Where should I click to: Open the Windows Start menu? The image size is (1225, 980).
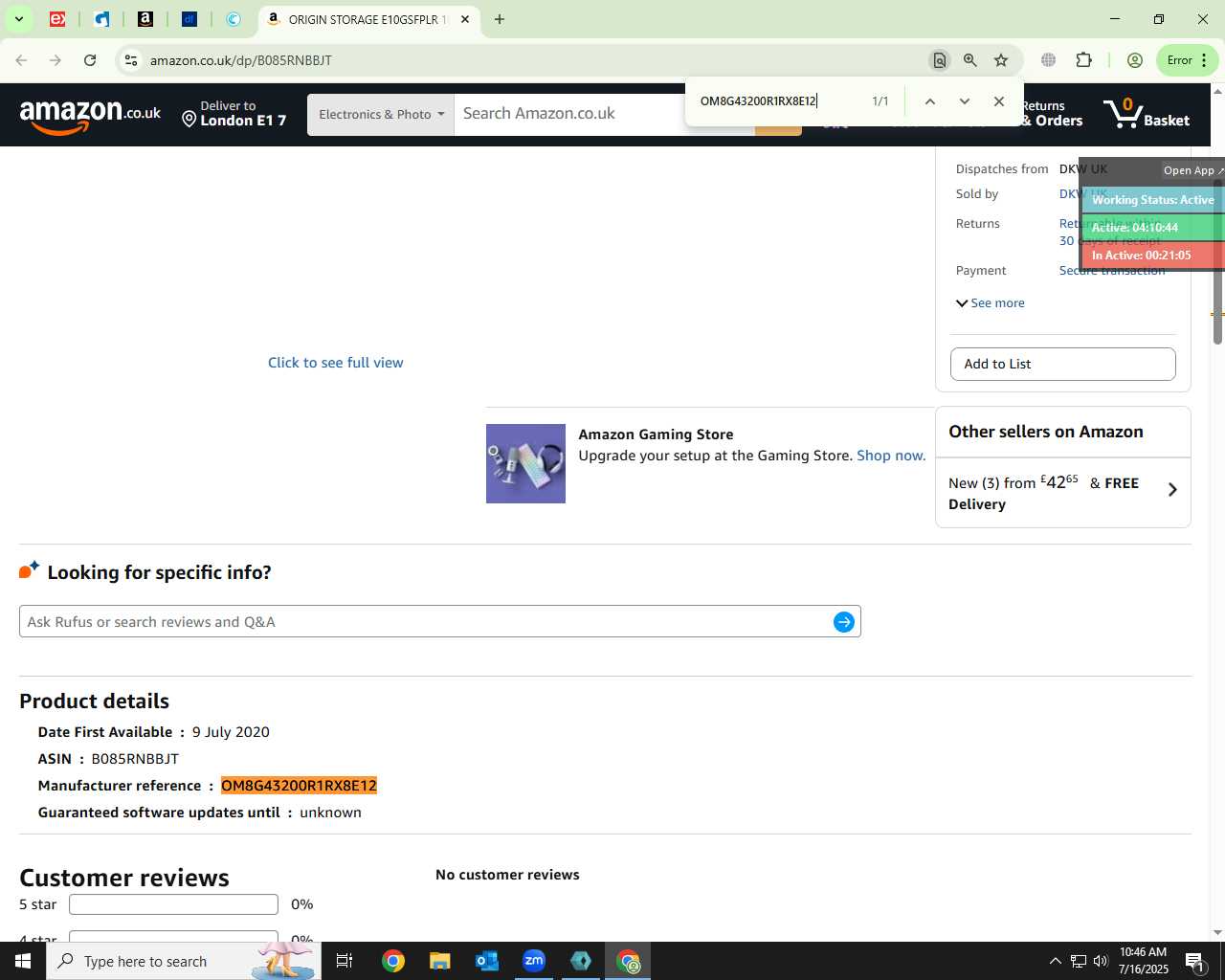[23, 961]
